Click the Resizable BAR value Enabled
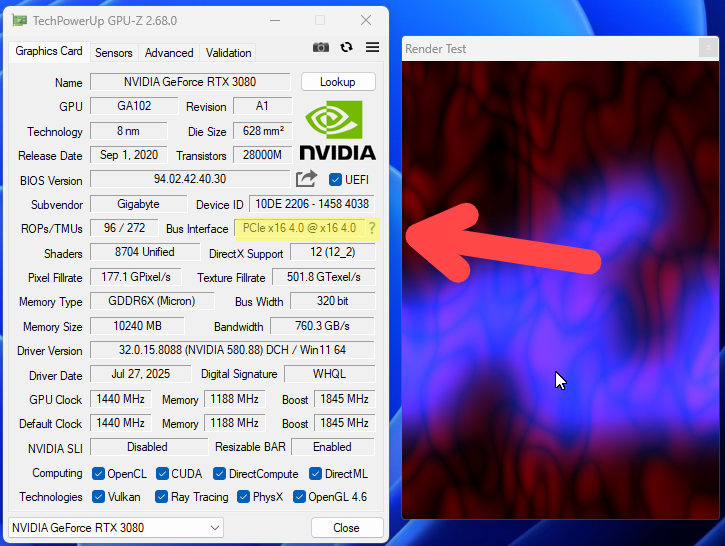The image size is (725, 546). click(x=332, y=447)
